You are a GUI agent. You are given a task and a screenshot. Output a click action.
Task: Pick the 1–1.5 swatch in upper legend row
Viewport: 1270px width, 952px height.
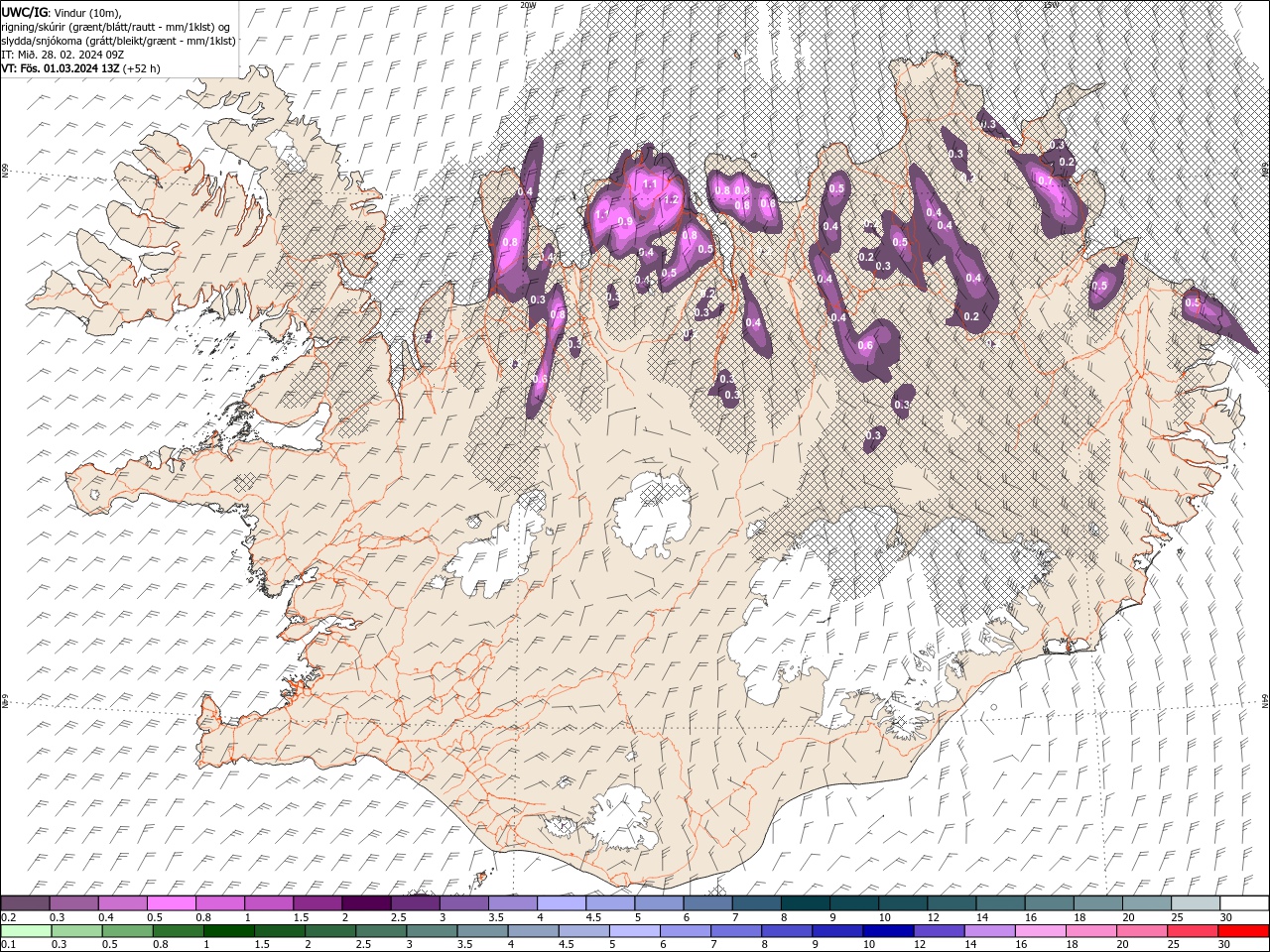[269, 902]
